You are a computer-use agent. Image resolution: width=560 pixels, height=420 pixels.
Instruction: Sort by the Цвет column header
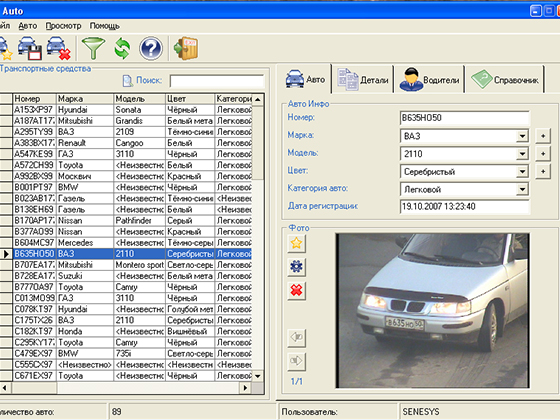(x=190, y=99)
